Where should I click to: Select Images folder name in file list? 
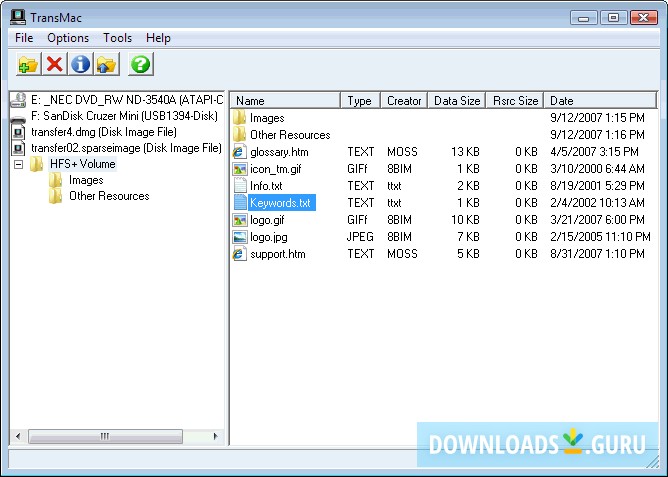click(267, 118)
